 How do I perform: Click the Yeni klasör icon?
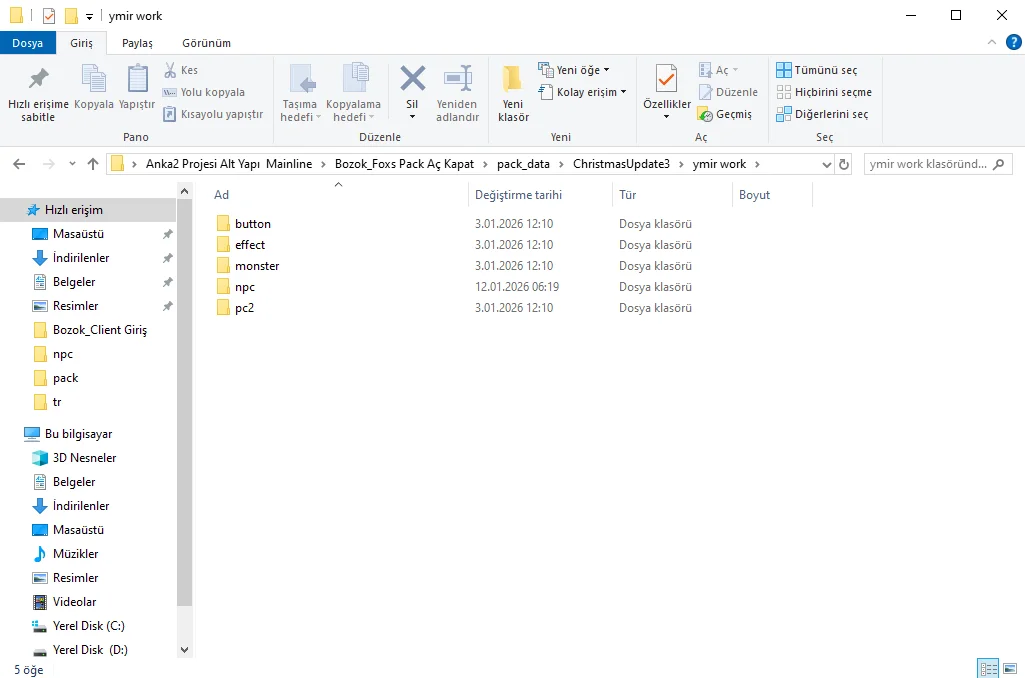pyautogui.click(x=512, y=80)
